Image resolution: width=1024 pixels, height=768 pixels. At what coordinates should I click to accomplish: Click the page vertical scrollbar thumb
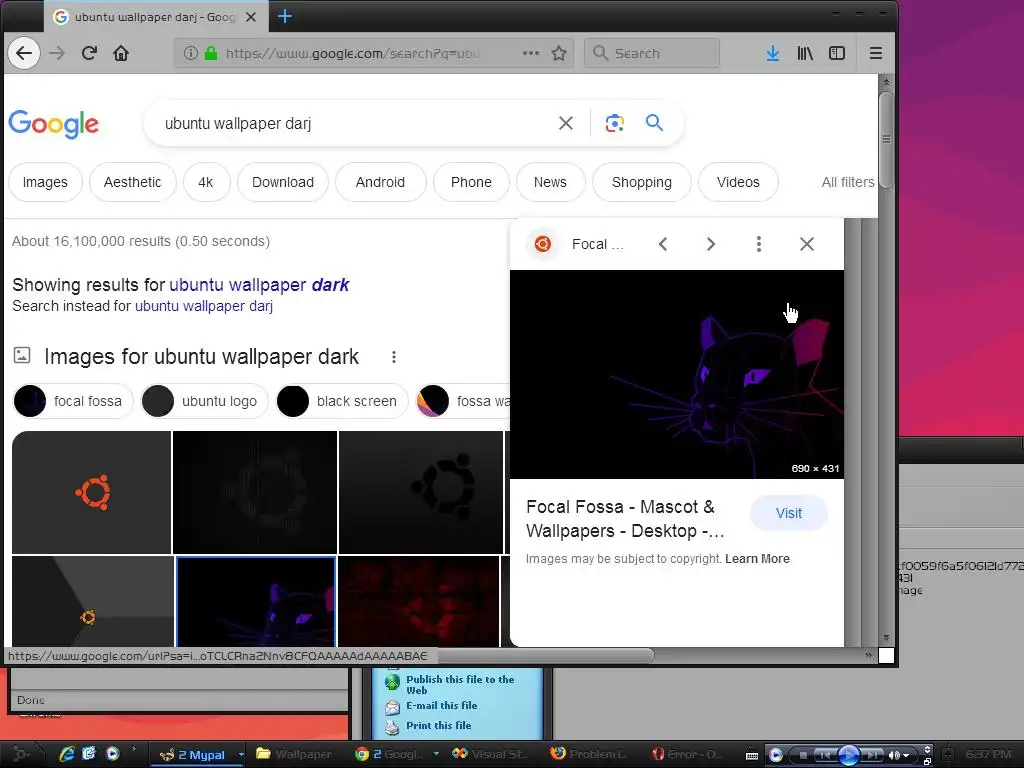[886, 140]
